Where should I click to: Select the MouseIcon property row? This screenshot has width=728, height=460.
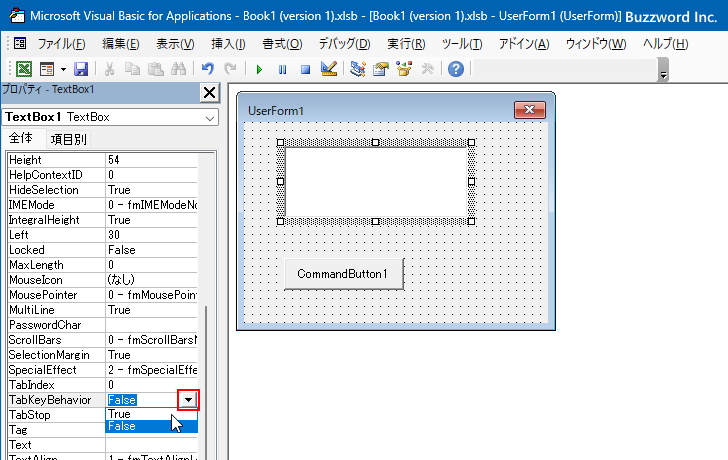tap(103, 280)
